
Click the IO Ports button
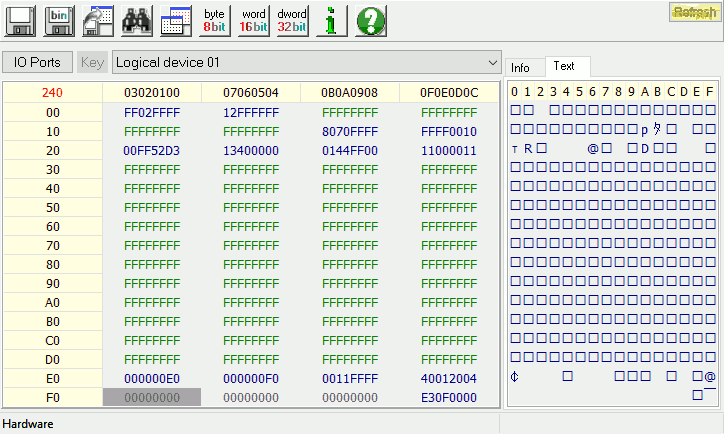(x=37, y=62)
